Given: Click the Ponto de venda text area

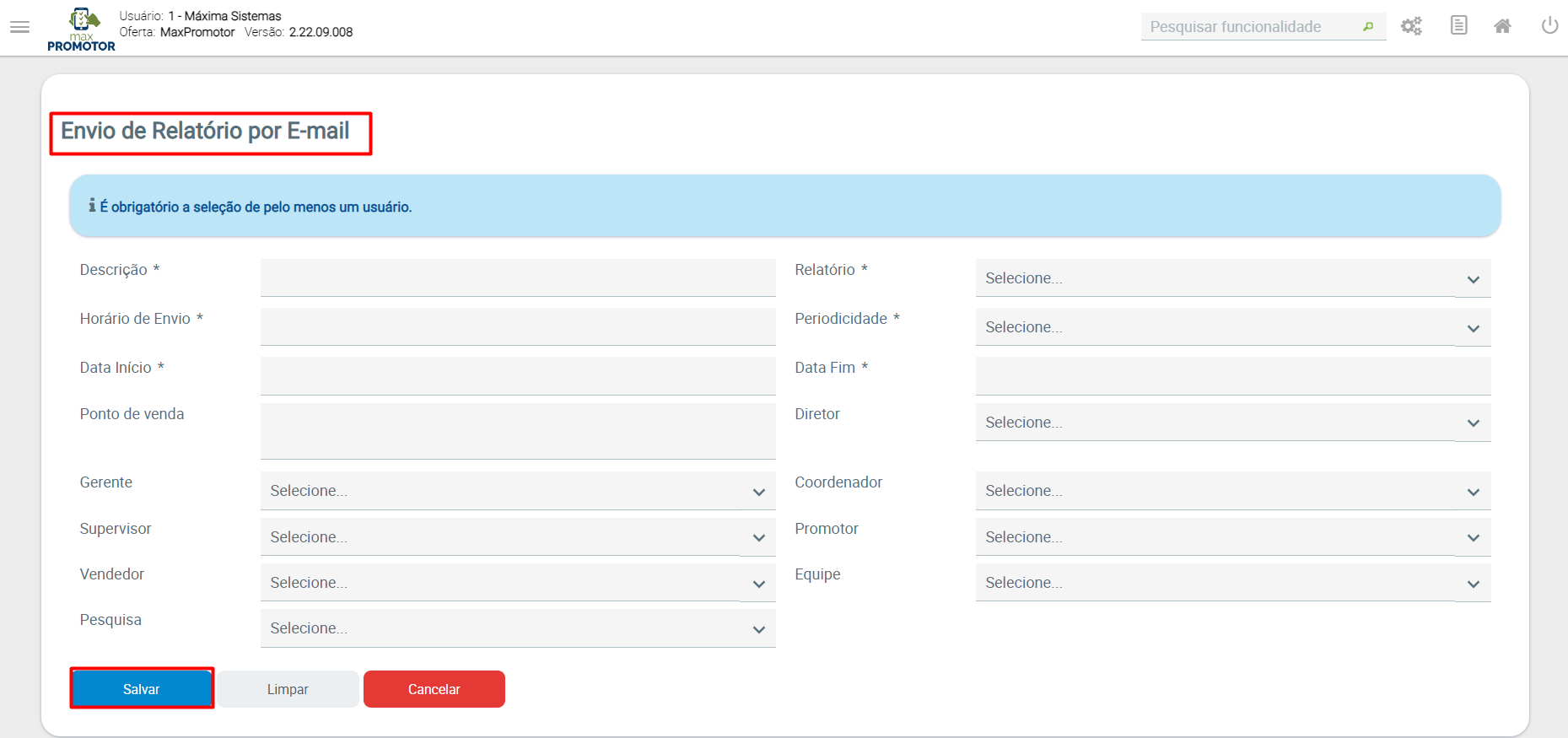Looking at the screenshot, I should point(518,431).
